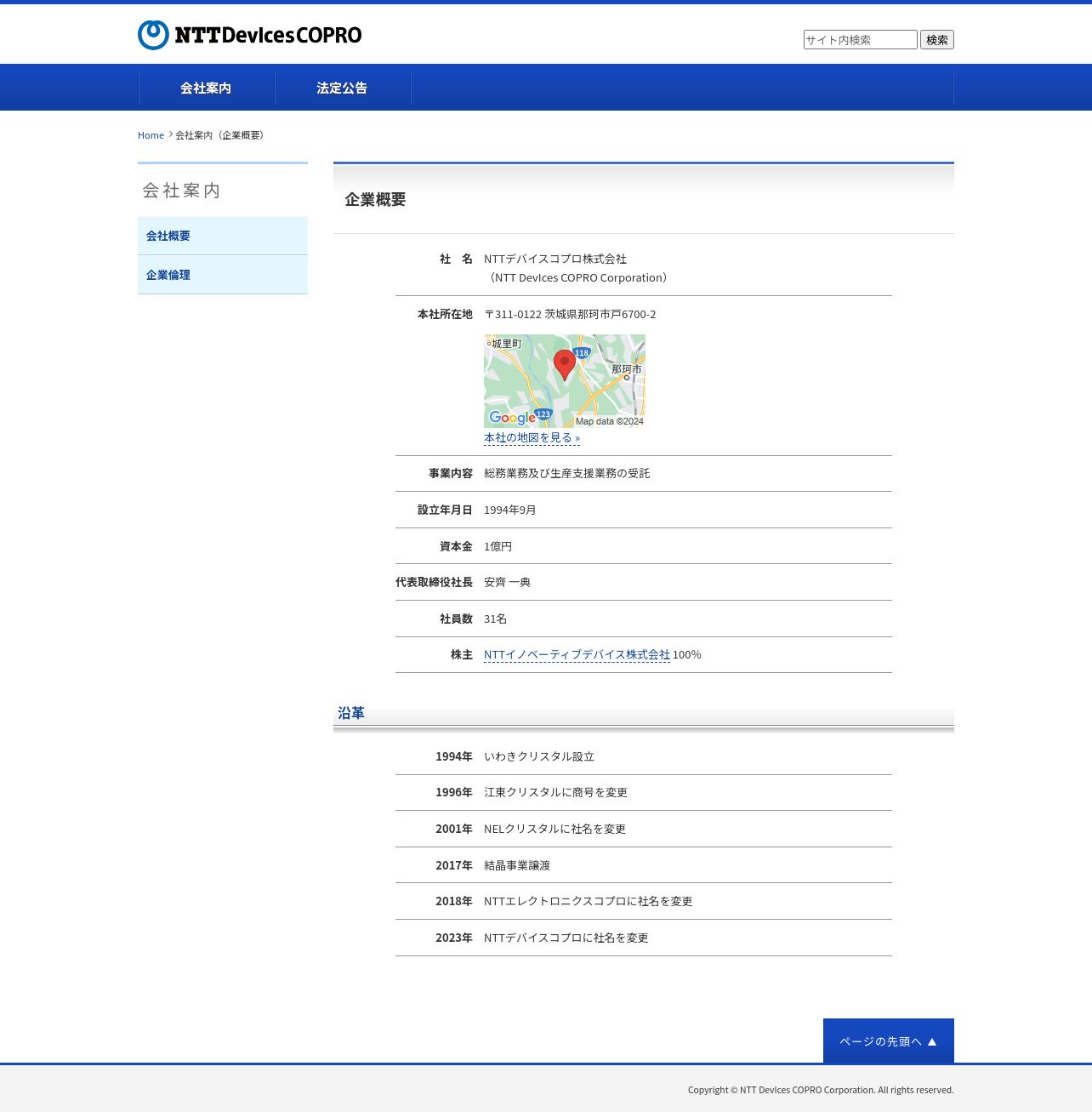Click the NTT Devices COPRO logo
1092x1112 pixels.
tap(250, 35)
